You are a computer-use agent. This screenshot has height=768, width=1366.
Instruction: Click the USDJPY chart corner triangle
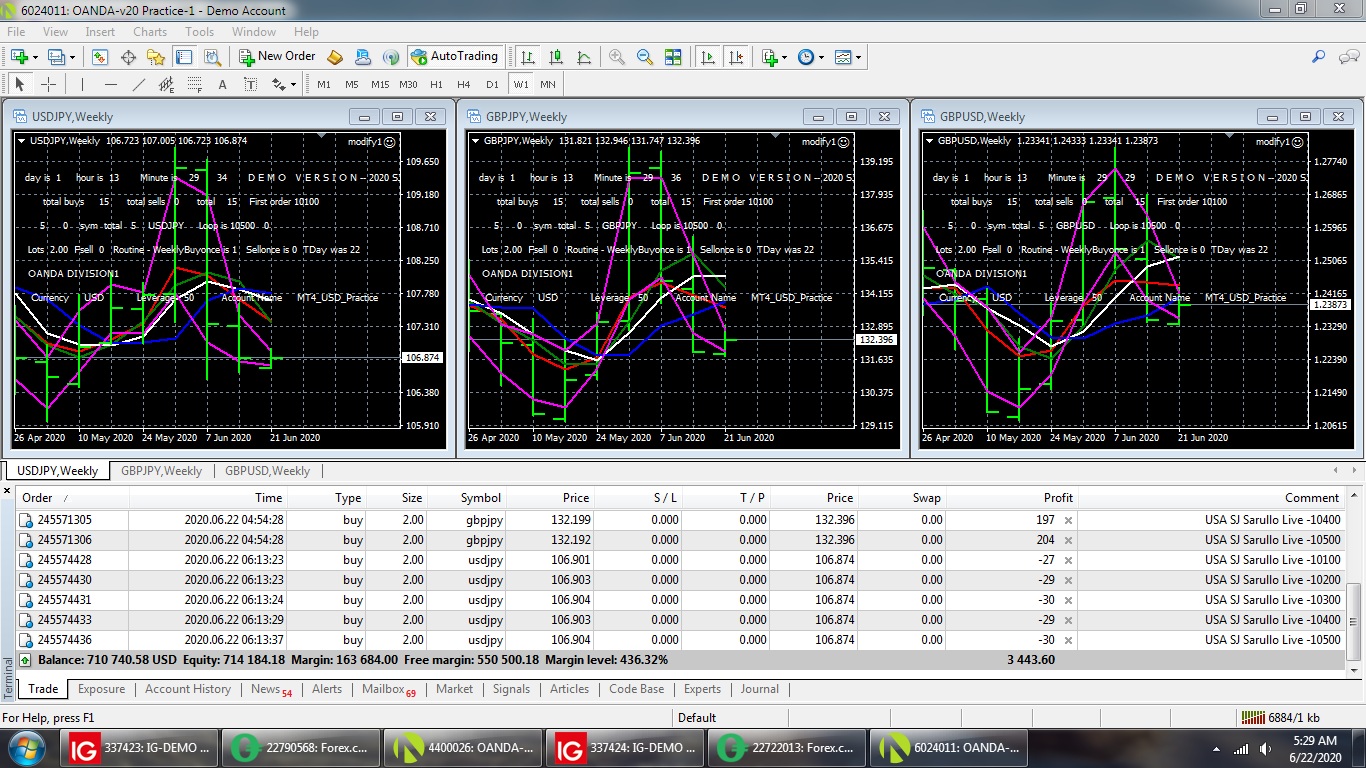coord(22,141)
